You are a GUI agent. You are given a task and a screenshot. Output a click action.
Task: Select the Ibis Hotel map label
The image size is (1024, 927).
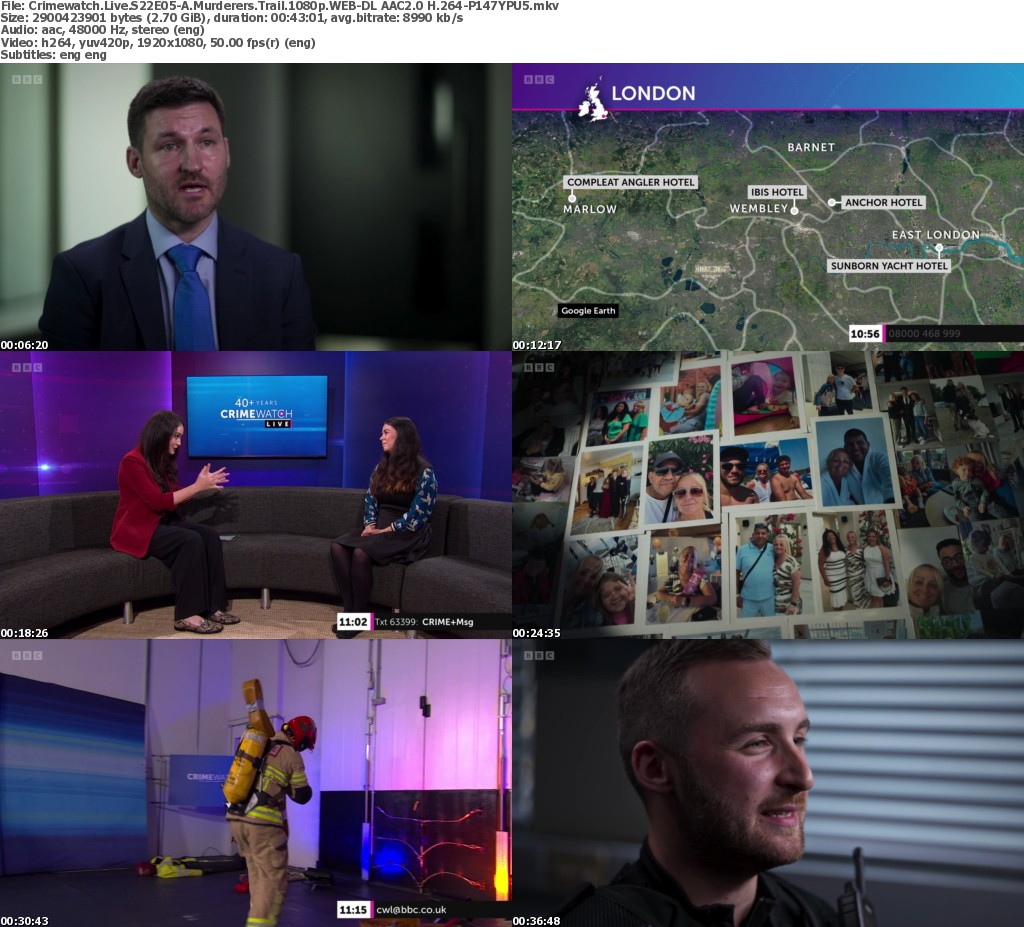tap(777, 192)
